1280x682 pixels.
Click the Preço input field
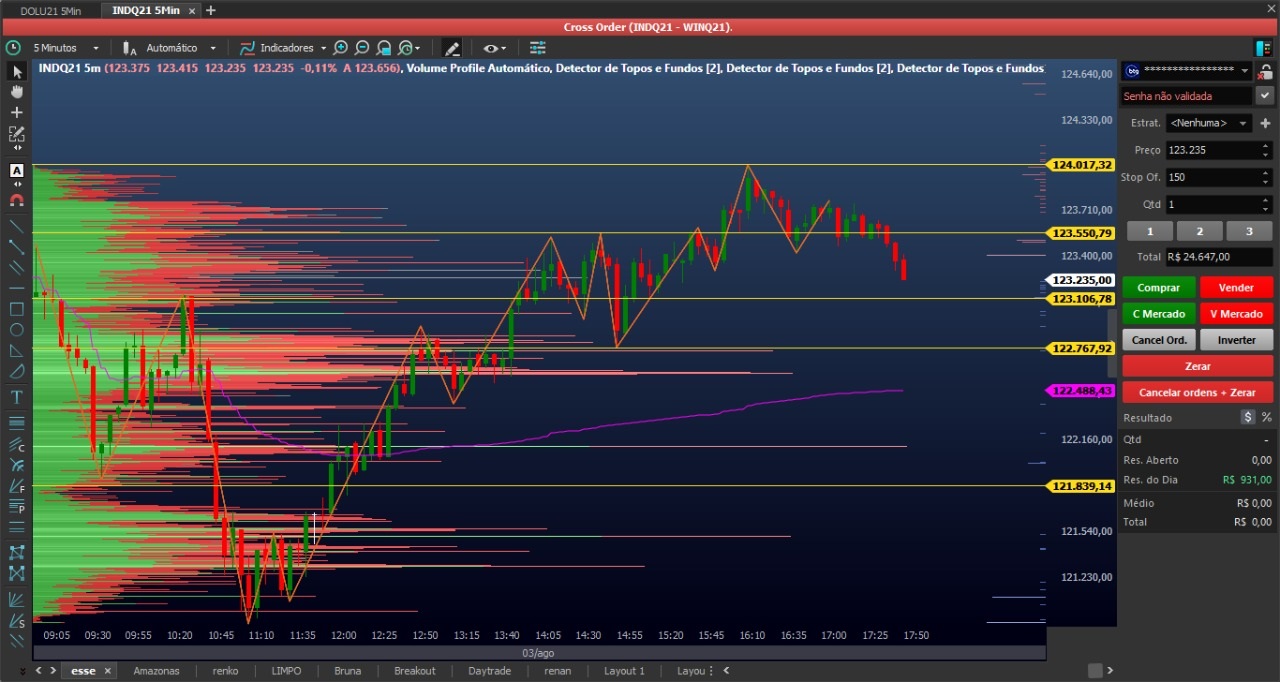click(x=1211, y=150)
